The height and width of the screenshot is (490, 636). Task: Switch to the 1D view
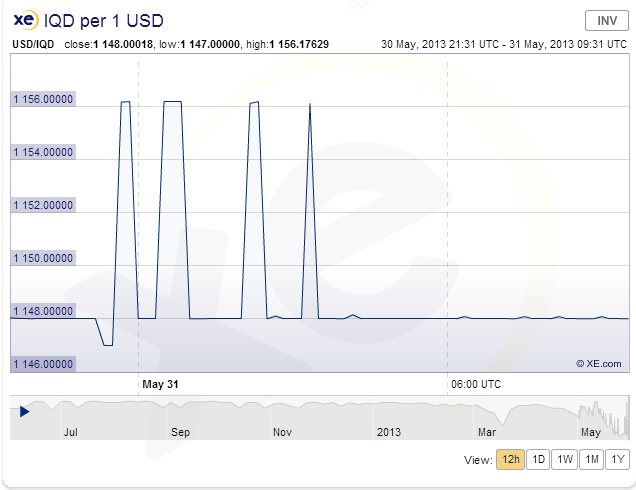coord(538,459)
